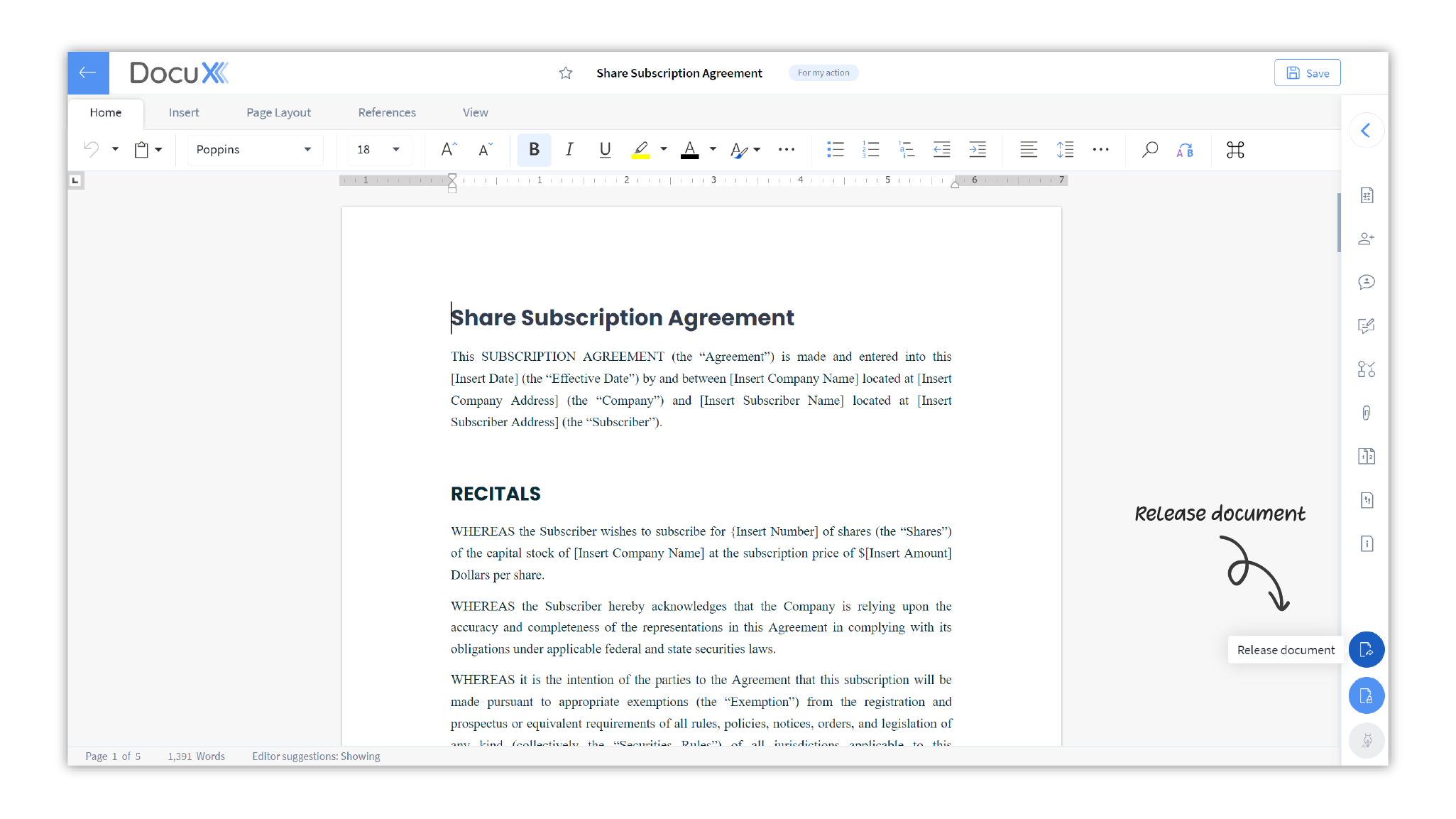Open the find search tool
The image size is (1456, 819).
coord(1150,149)
